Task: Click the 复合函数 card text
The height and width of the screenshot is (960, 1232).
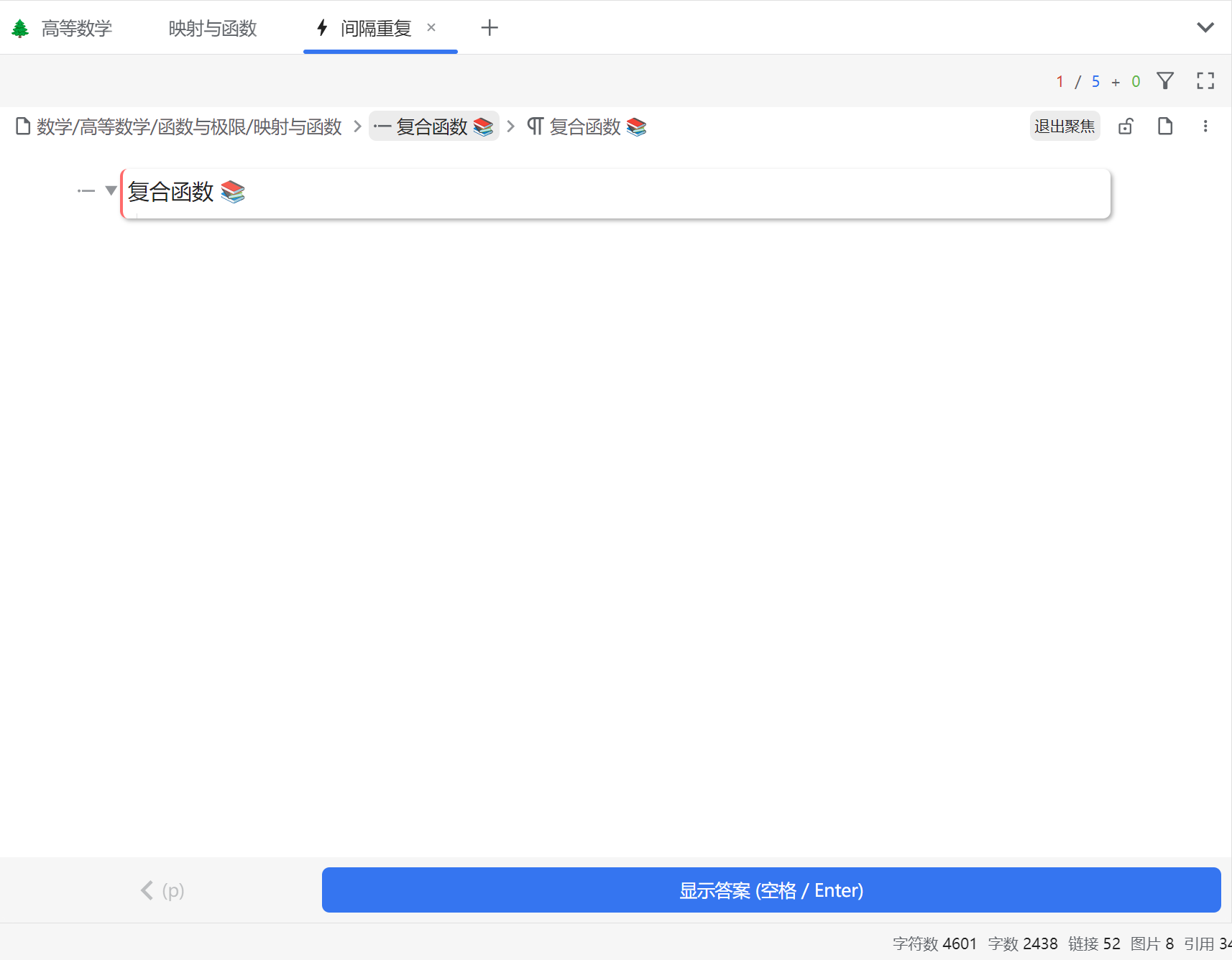Action: click(186, 192)
